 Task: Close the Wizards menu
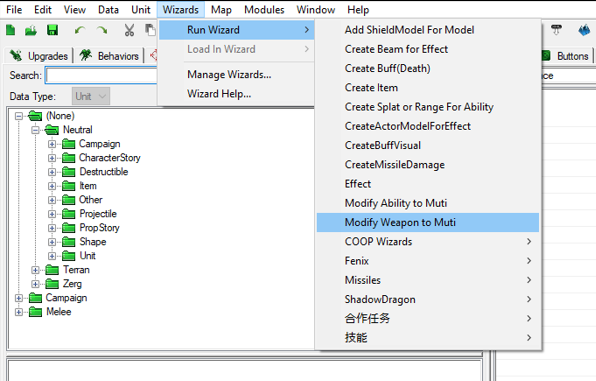click(x=181, y=10)
